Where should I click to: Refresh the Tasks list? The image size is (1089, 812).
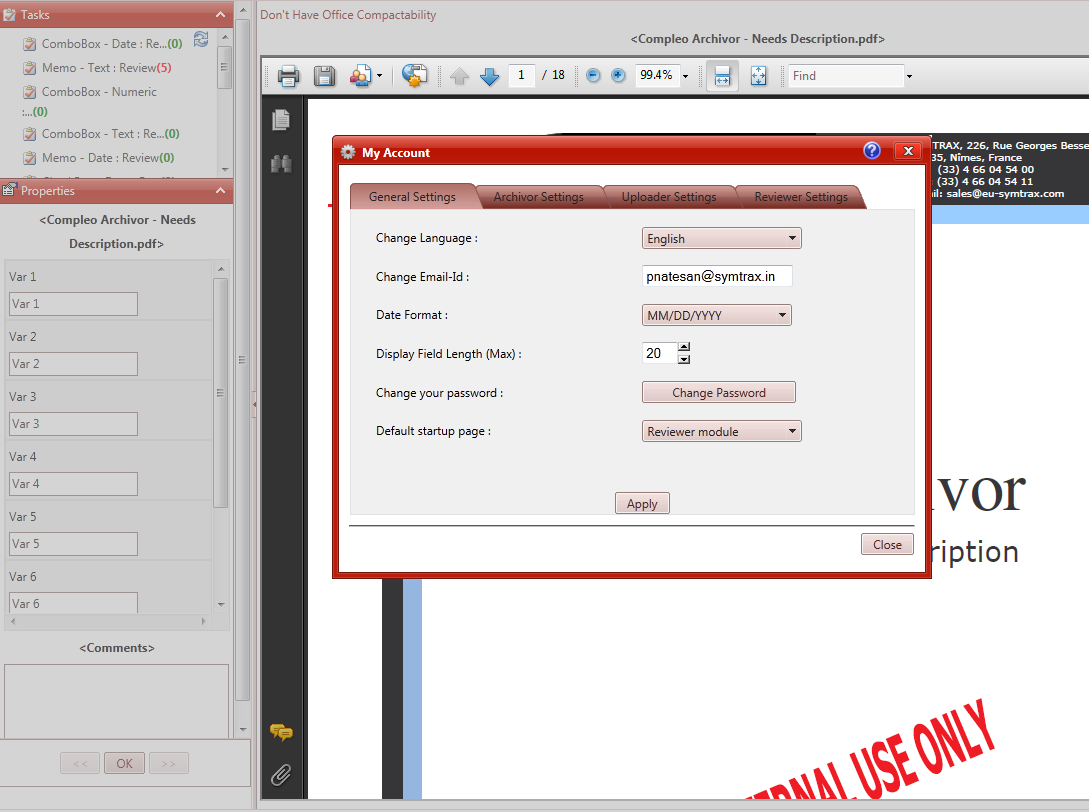pos(201,40)
